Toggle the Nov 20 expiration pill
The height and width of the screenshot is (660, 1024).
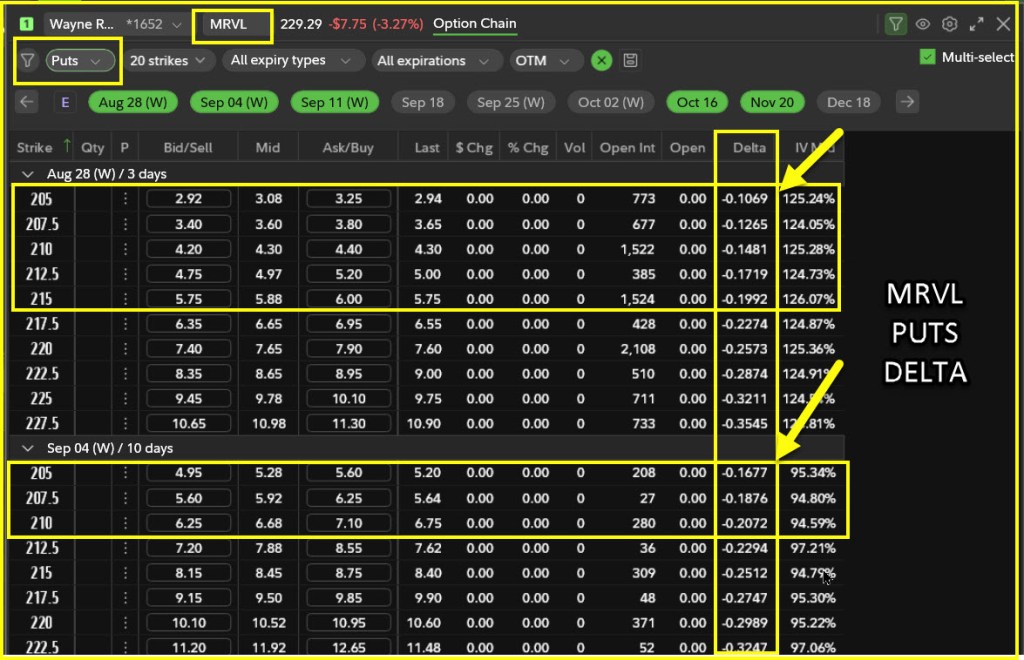tap(772, 102)
